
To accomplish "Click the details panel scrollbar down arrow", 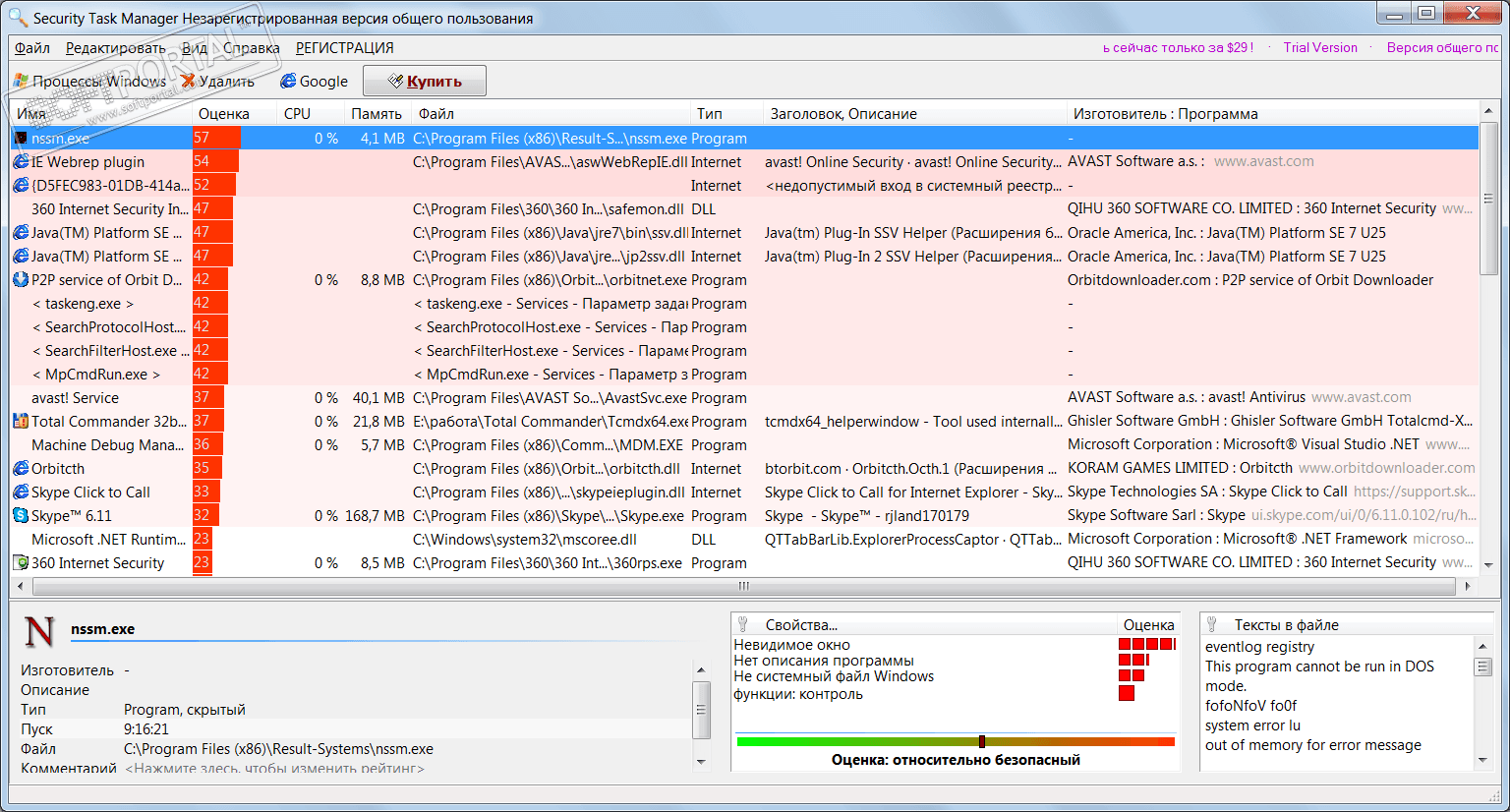I will click(x=701, y=761).
